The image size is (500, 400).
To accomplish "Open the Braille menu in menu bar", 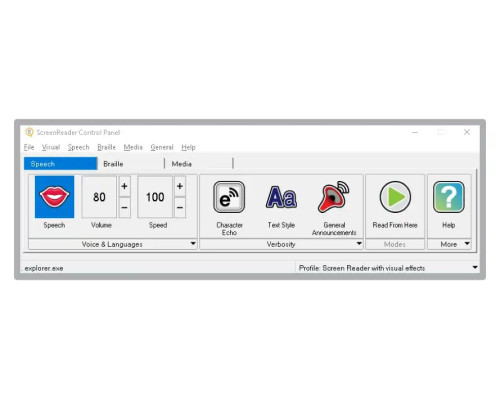I will coord(106,147).
